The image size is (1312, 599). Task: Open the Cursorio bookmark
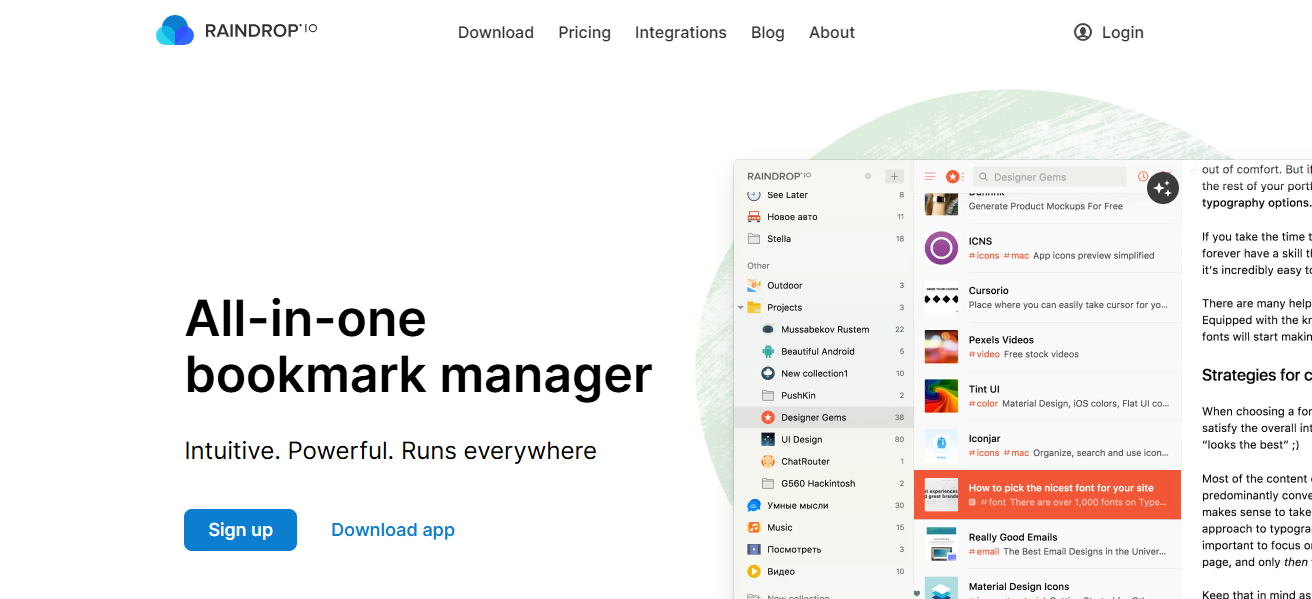click(x=1048, y=297)
